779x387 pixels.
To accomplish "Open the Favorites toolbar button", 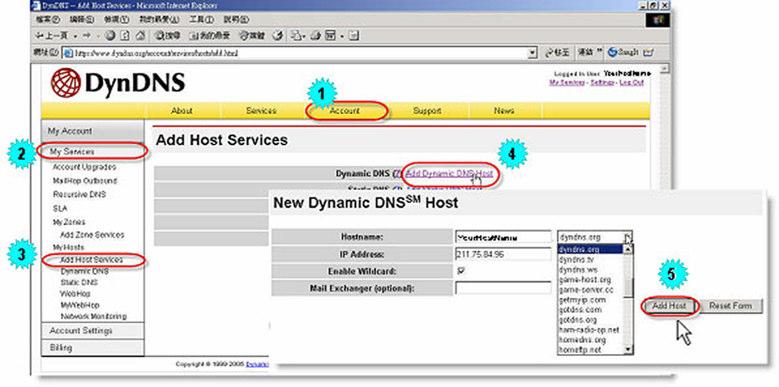I will pos(210,36).
